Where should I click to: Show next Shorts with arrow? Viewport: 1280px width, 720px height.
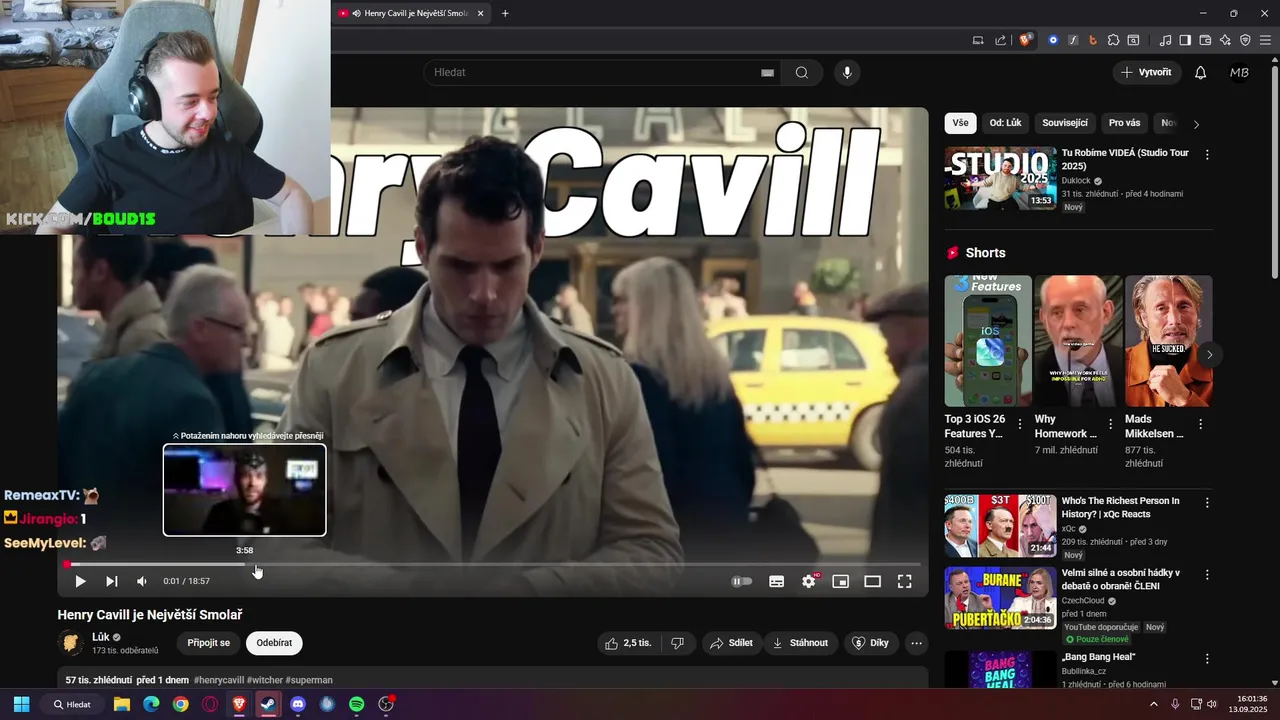pos(1209,354)
